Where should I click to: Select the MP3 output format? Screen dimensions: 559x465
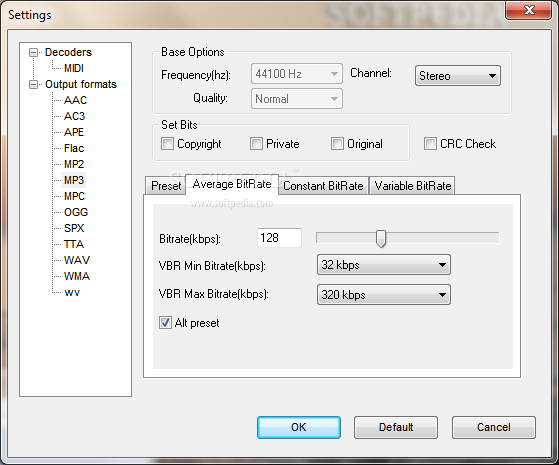click(74, 180)
